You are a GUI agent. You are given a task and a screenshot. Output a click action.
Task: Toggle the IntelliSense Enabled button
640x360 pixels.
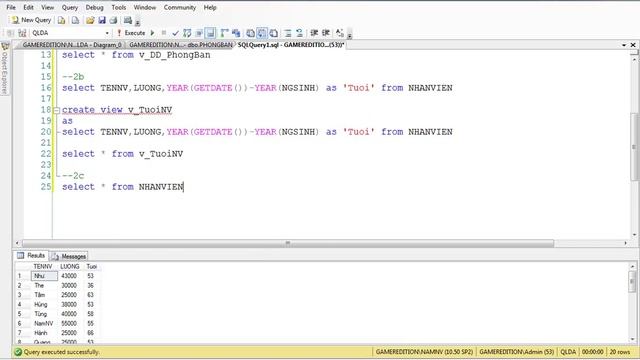point(210,33)
